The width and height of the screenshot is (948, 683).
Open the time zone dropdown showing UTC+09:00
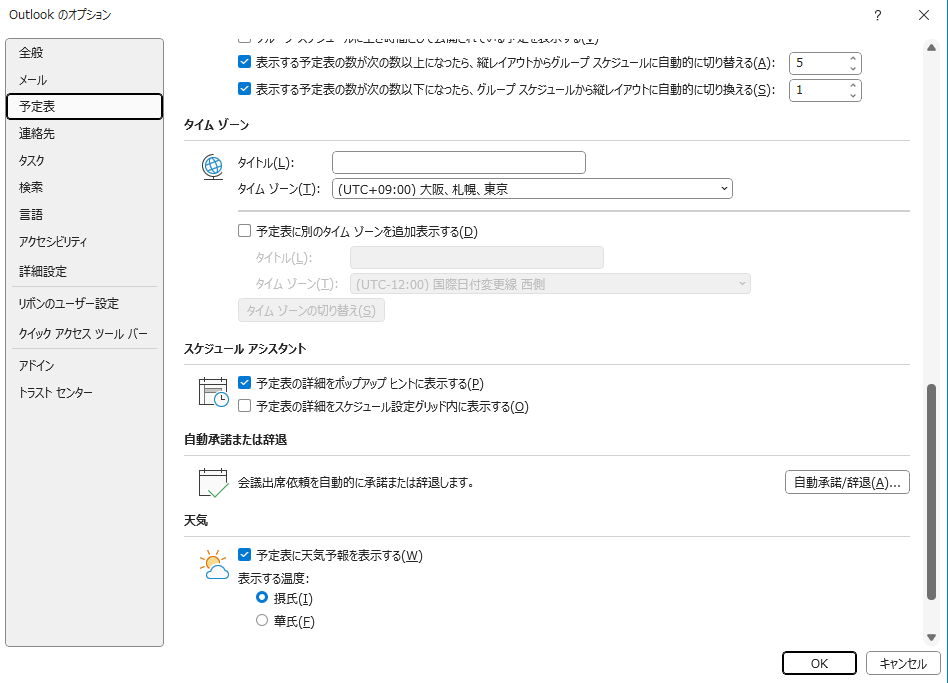click(532, 189)
